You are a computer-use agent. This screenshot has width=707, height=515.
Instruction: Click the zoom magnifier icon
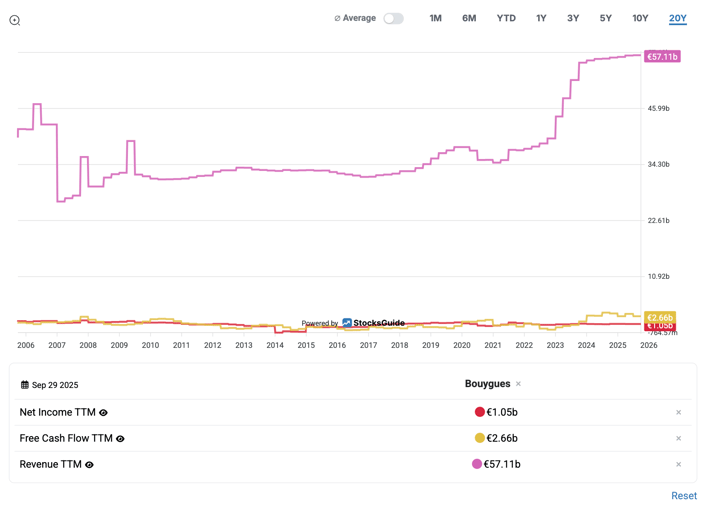[x=15, y=20]
